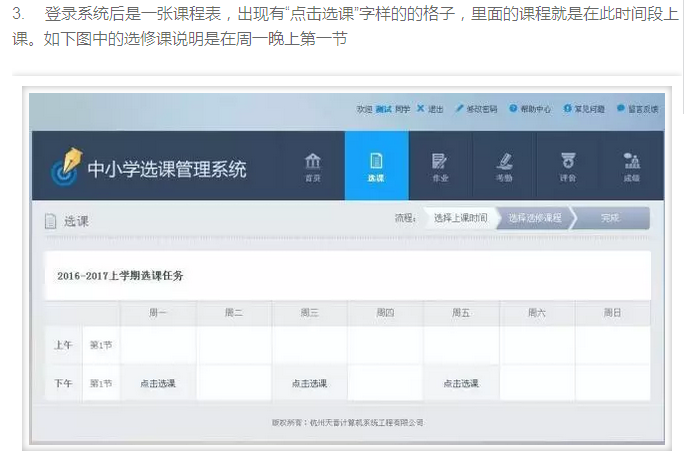Viewport: 684px width, 454px height.
Task: Click 点击选课 under 周三 afternoon
Action: tap(309, 383)
